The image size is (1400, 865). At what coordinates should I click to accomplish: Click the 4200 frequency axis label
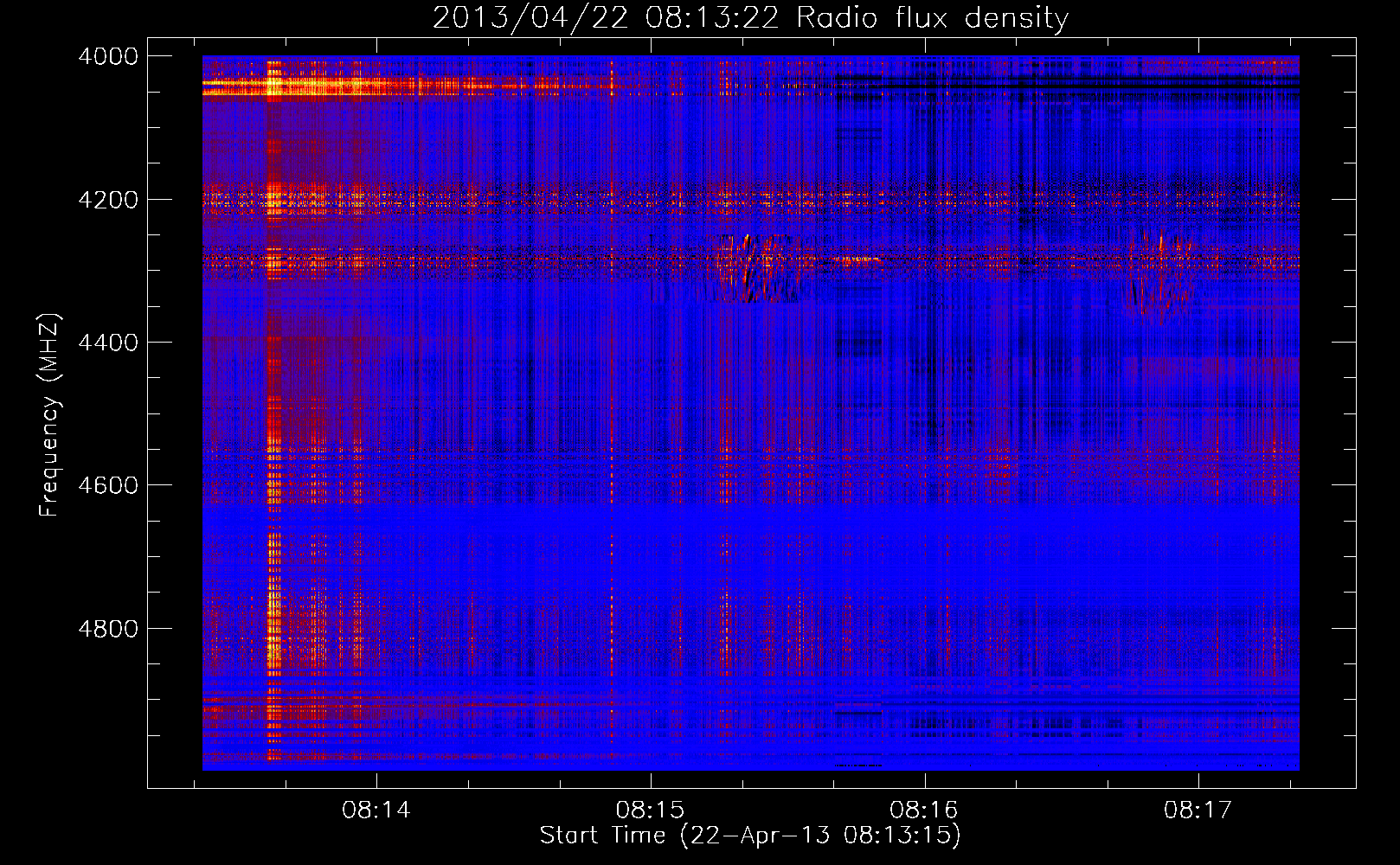(x=108, y=199)
